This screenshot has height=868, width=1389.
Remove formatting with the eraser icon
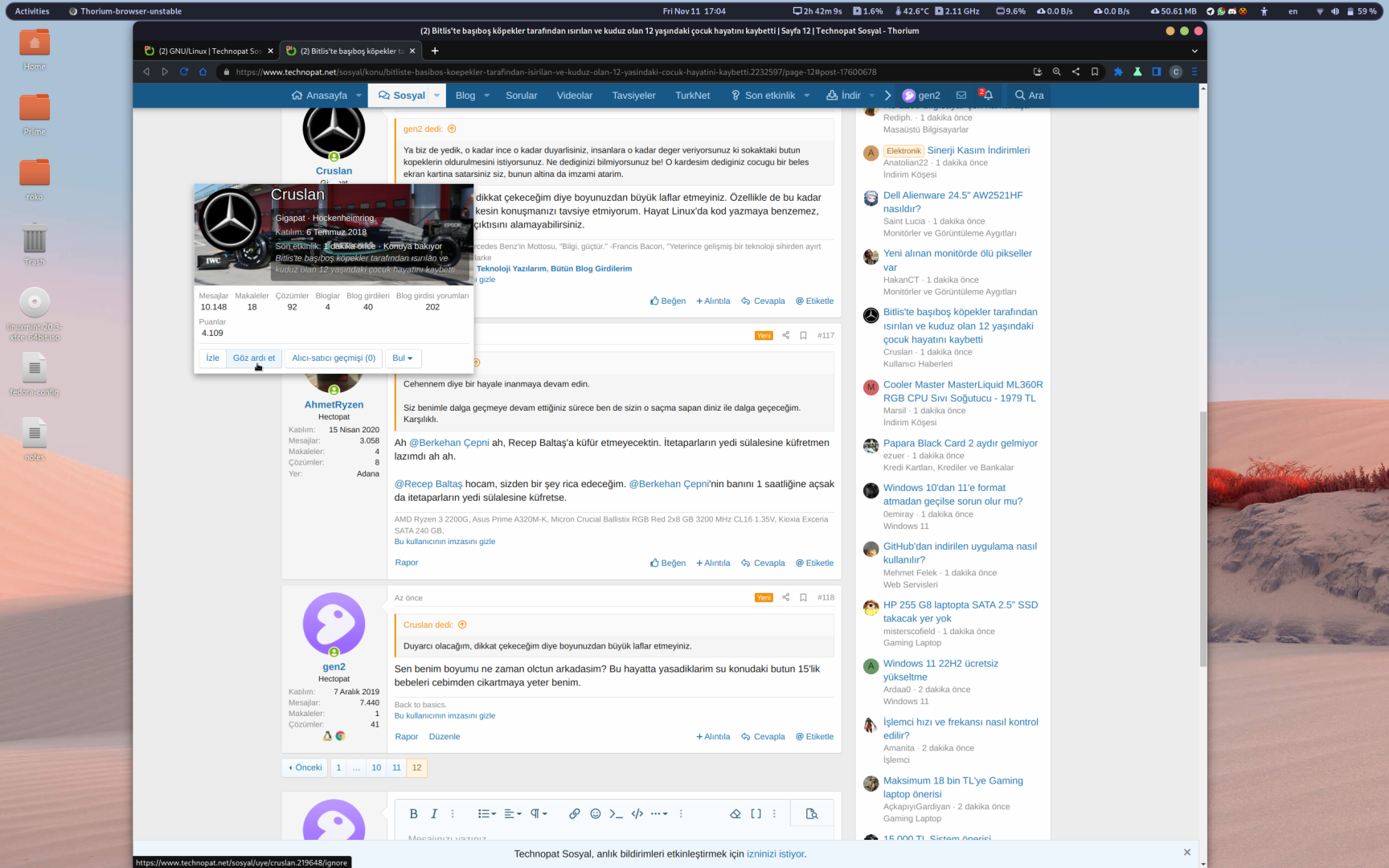(735, 813)
